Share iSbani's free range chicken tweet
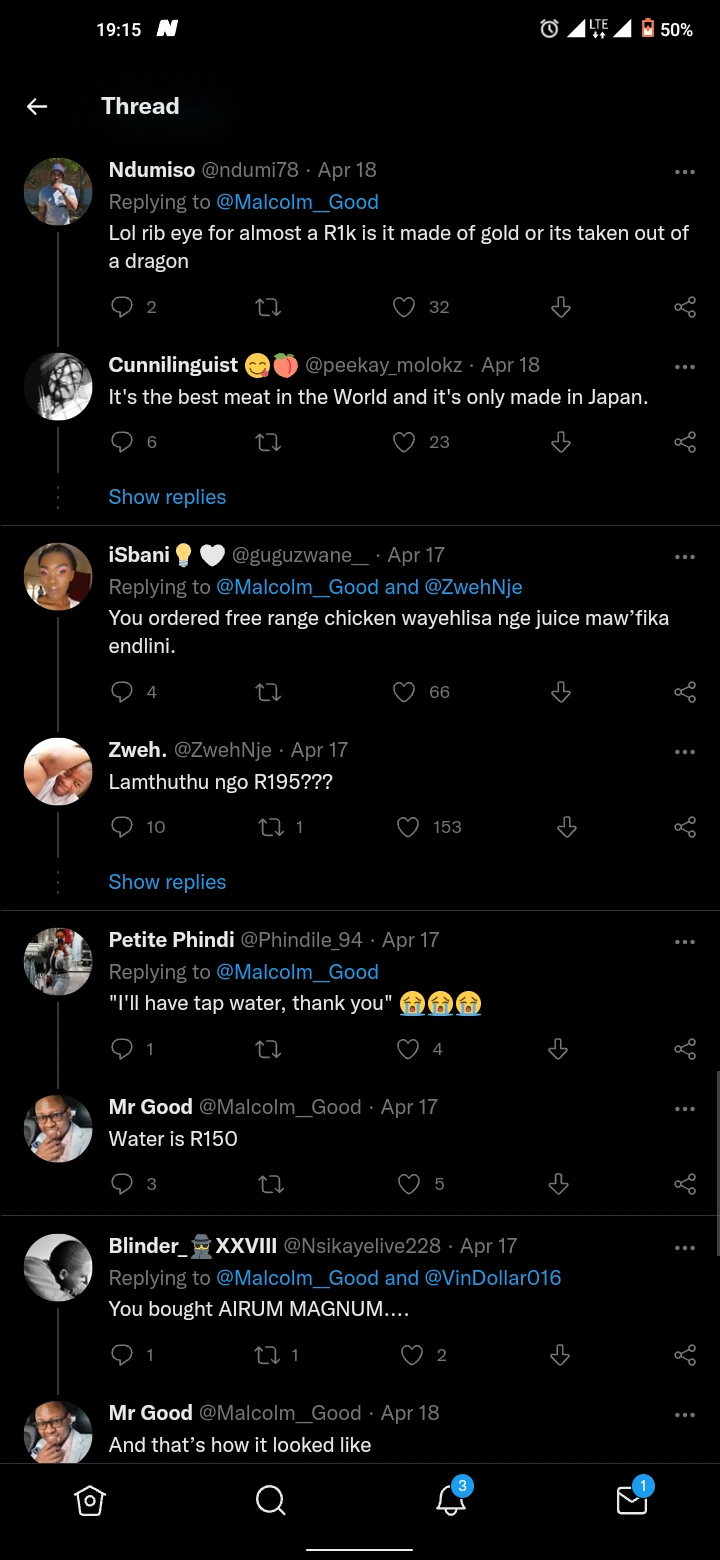The height and width of the screenshot is (1560, 720). click(685, 692)
